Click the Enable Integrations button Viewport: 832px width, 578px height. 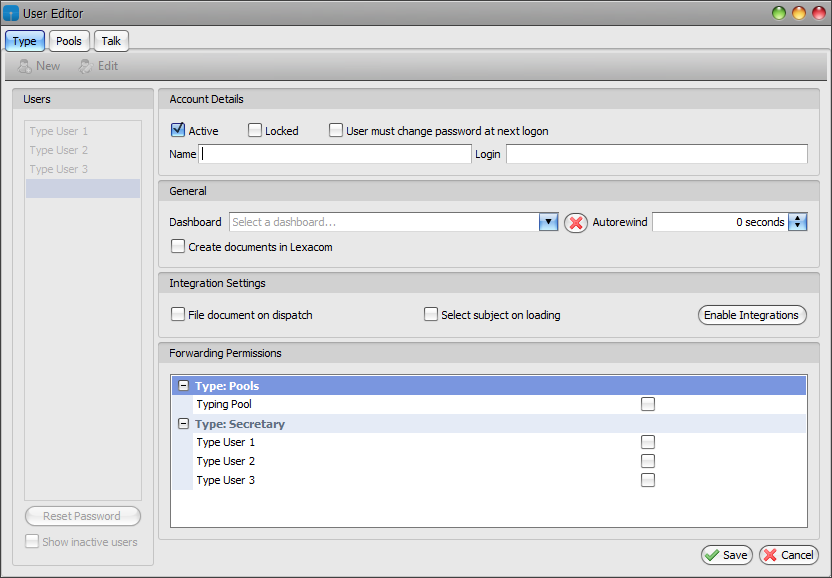pos(752,315)
